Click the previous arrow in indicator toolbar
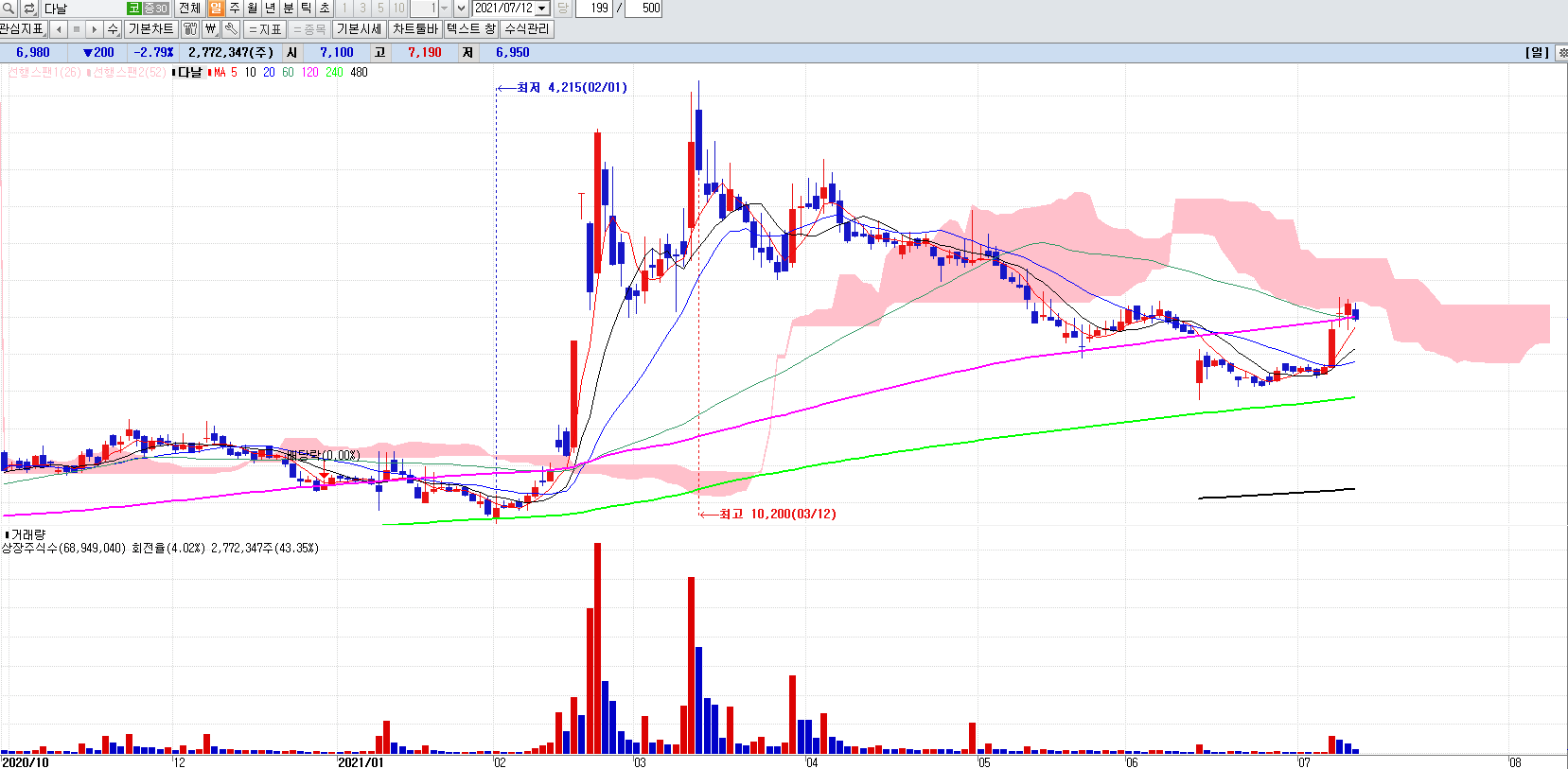This screenshot has width=1568, height=769. (x=59, y=28)
